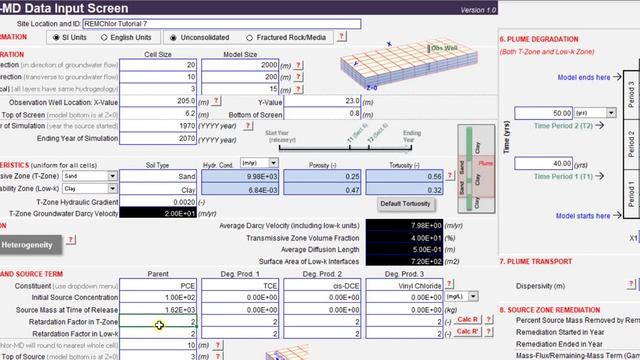Open help for Observation Well X-Value
The height and width of the screenshot is (360, 640).
click(216, 101)
